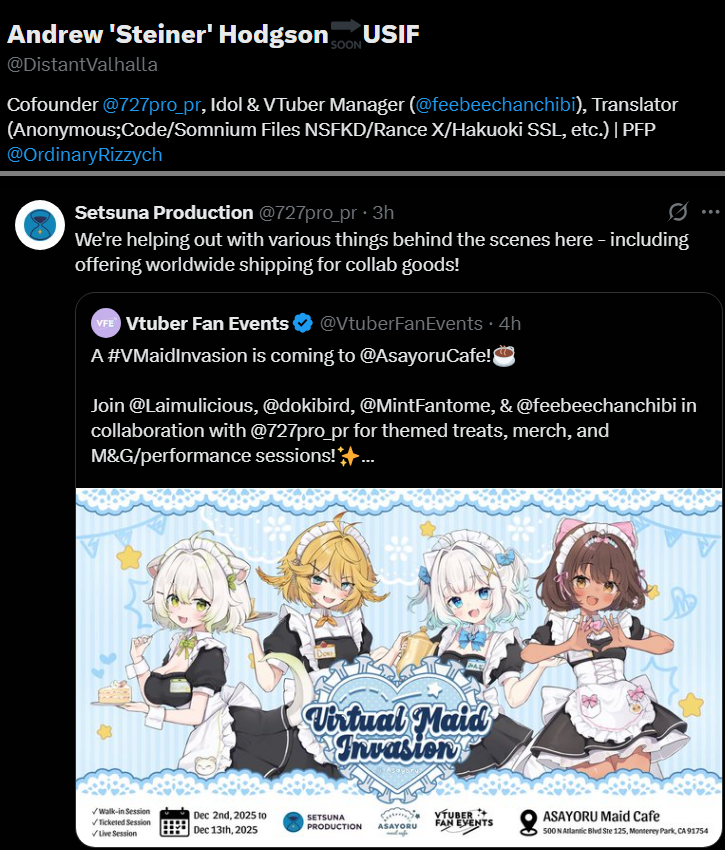
Task: Open the @727pro_pr link in bio
Action: pos(152,105)
